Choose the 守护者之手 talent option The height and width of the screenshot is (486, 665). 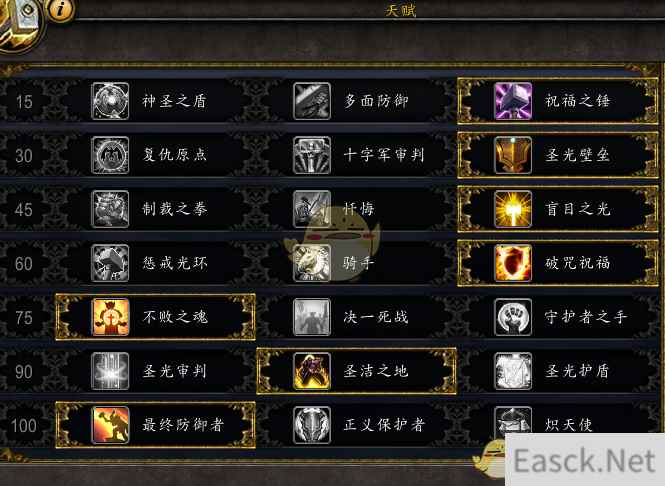[x=558, y=317]
